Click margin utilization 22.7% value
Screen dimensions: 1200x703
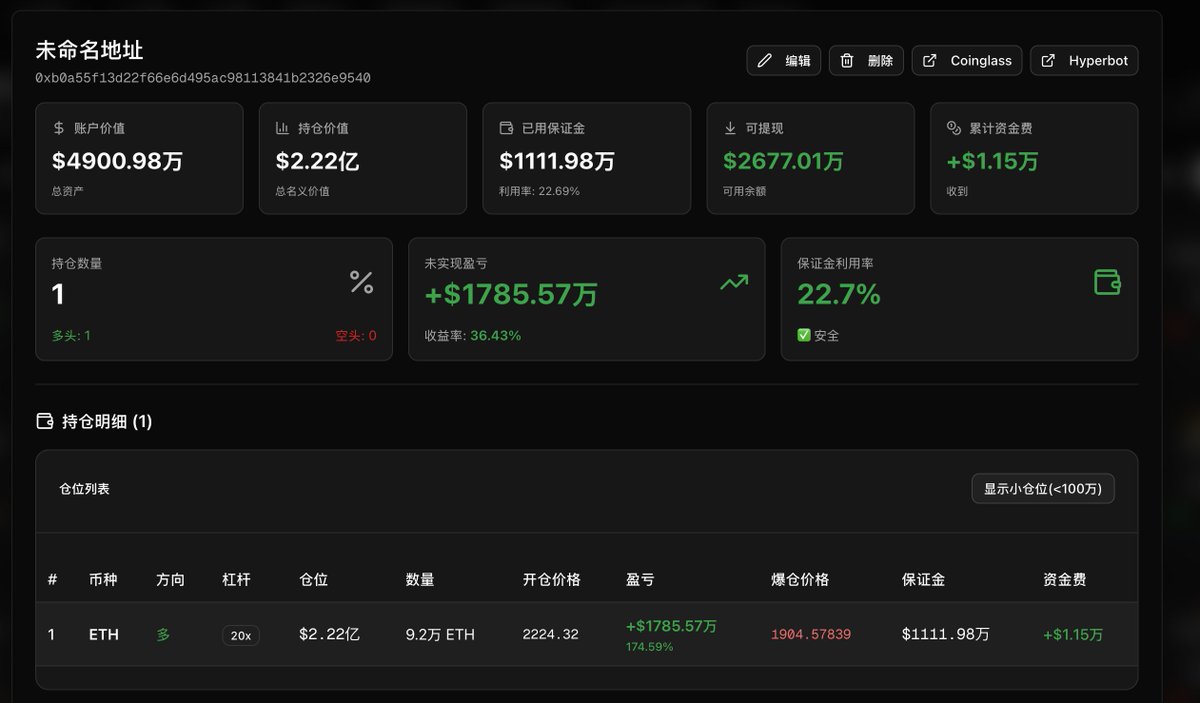tap(839, 294)
